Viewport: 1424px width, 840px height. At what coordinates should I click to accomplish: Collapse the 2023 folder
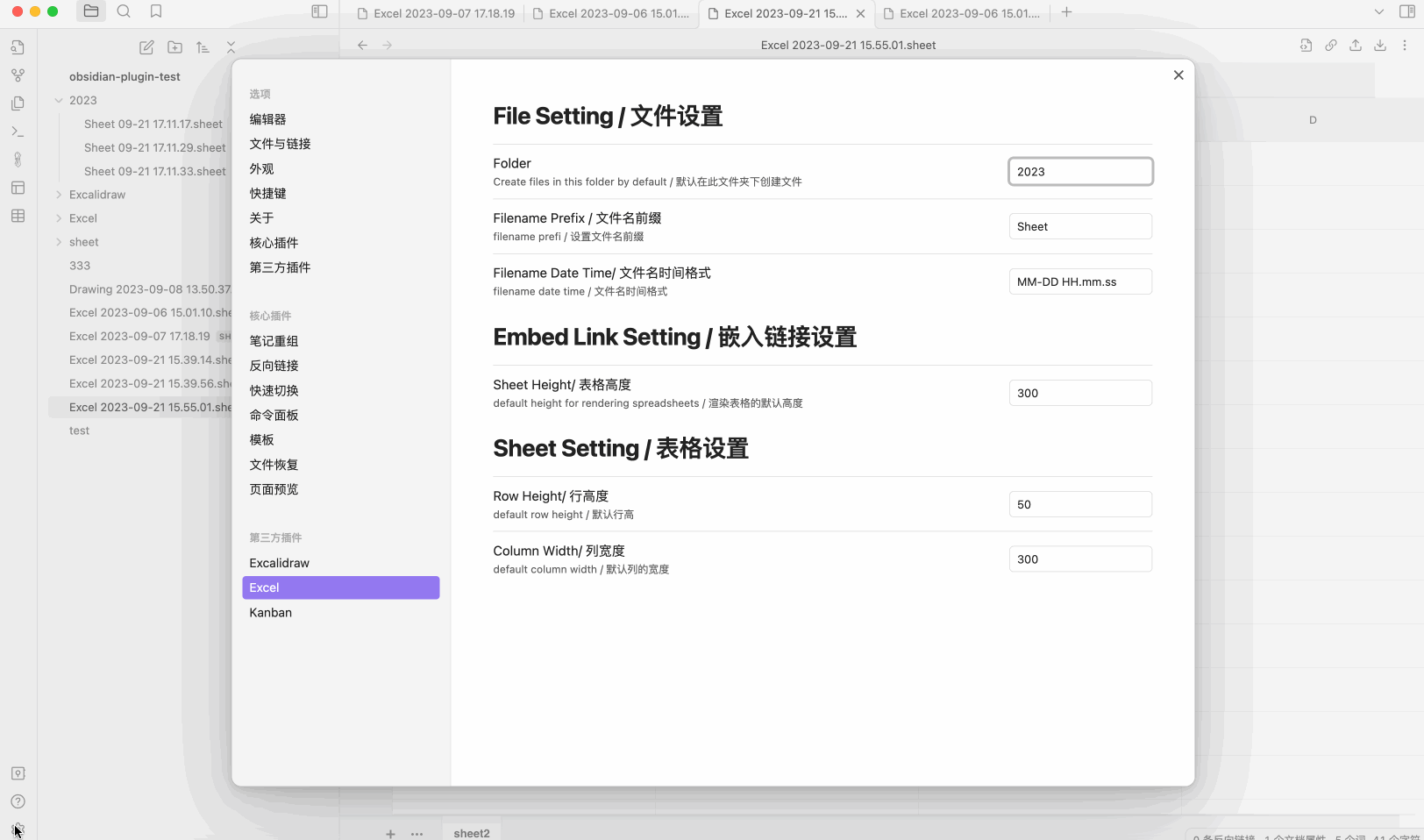coord(59,100)
